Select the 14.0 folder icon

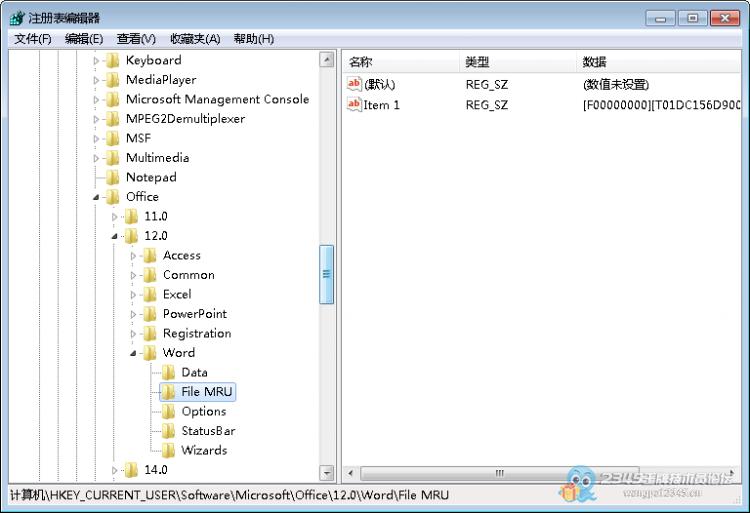click(x=131, y=470)
